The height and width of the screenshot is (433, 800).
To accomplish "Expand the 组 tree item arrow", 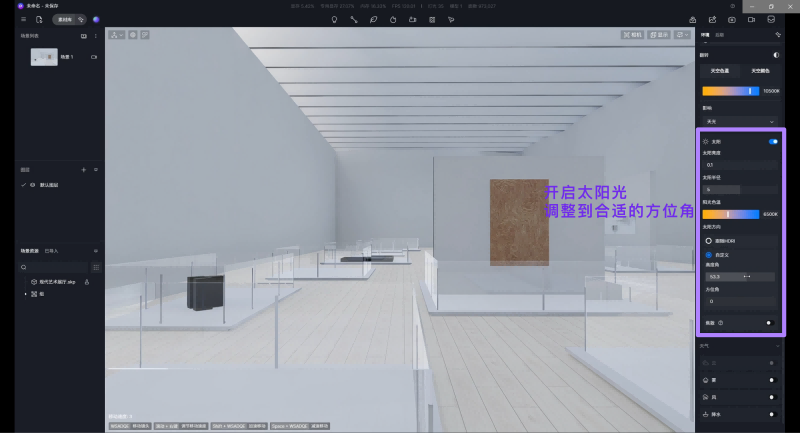I will (x=25, y=293).
